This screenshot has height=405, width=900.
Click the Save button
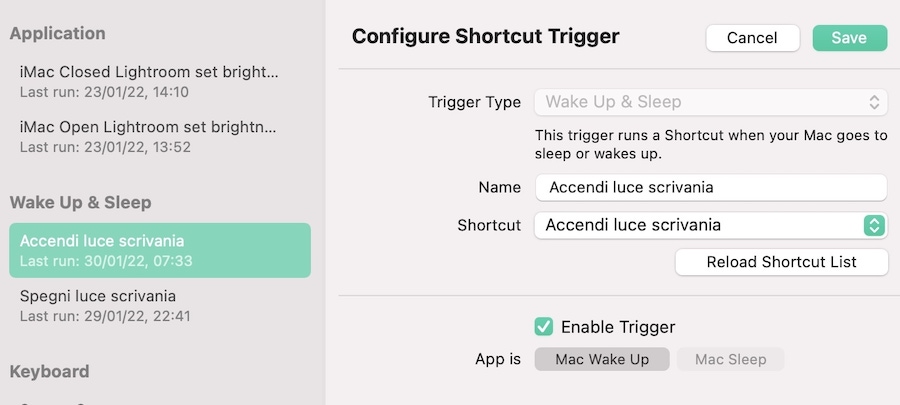[x=849, y=38]
